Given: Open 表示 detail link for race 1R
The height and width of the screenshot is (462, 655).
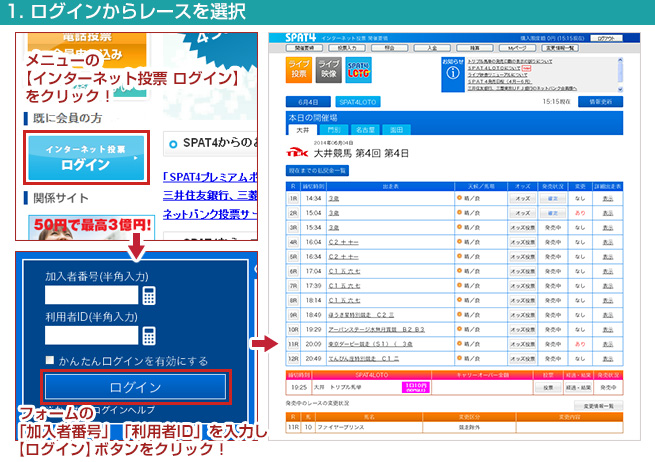Looking at the screenshot, I should coord(608,198).
